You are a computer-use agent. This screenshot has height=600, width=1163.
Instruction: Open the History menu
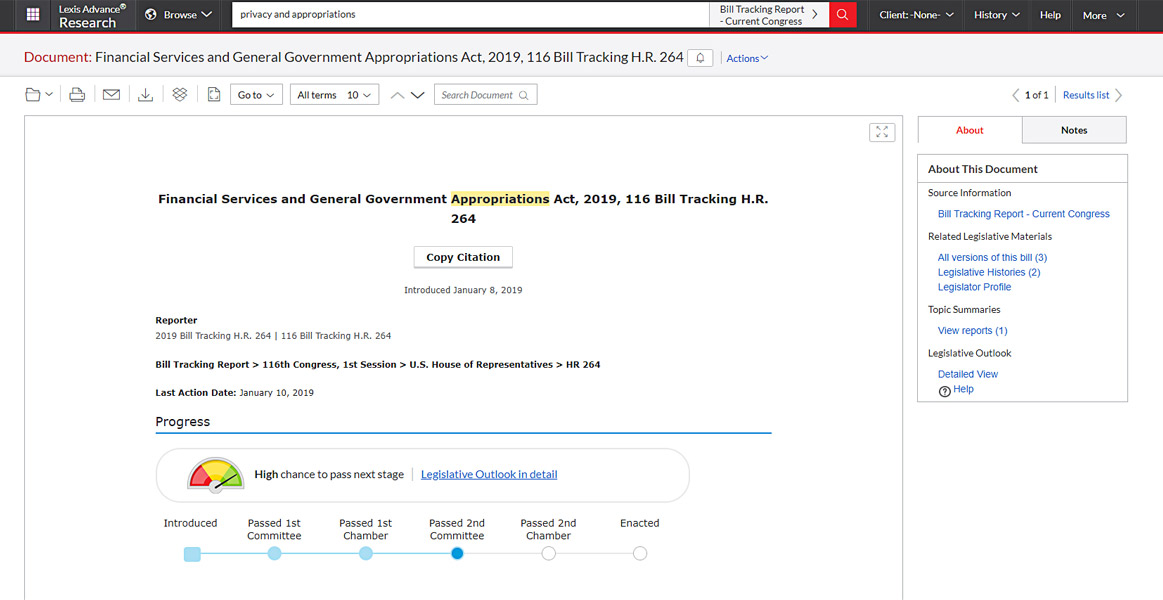pyautogui.click(x=997, y=15)
